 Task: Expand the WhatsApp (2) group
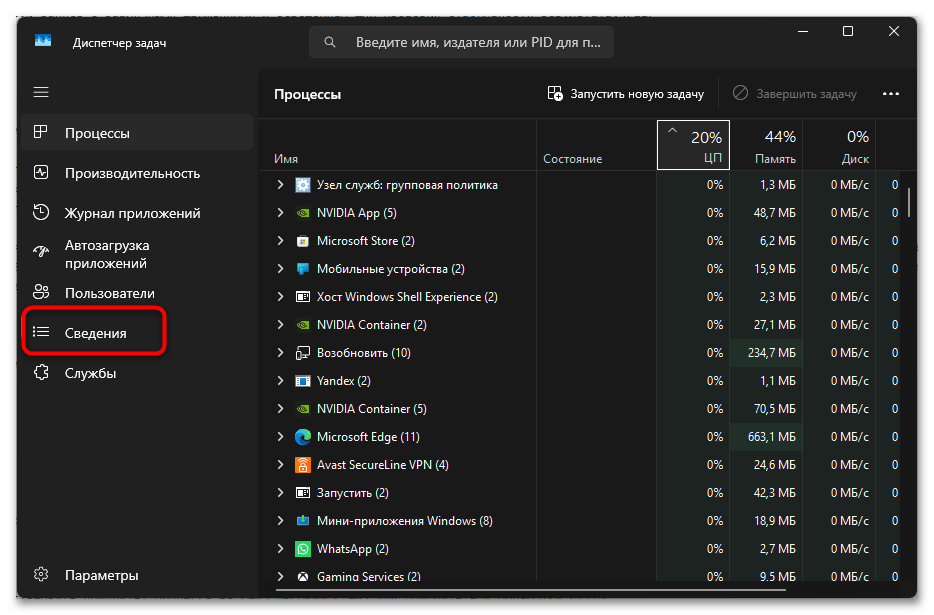[x=280, y=549]
